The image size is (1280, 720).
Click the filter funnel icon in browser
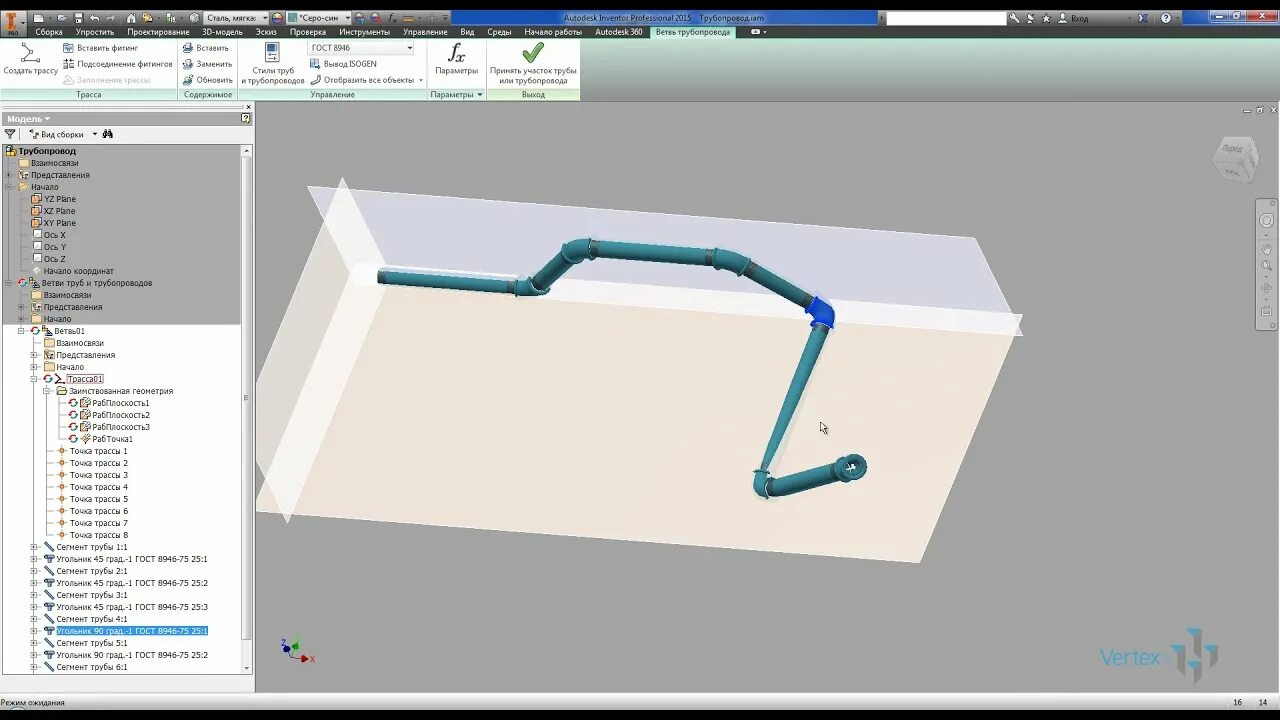pyautogui.click(x=10, y=134)
